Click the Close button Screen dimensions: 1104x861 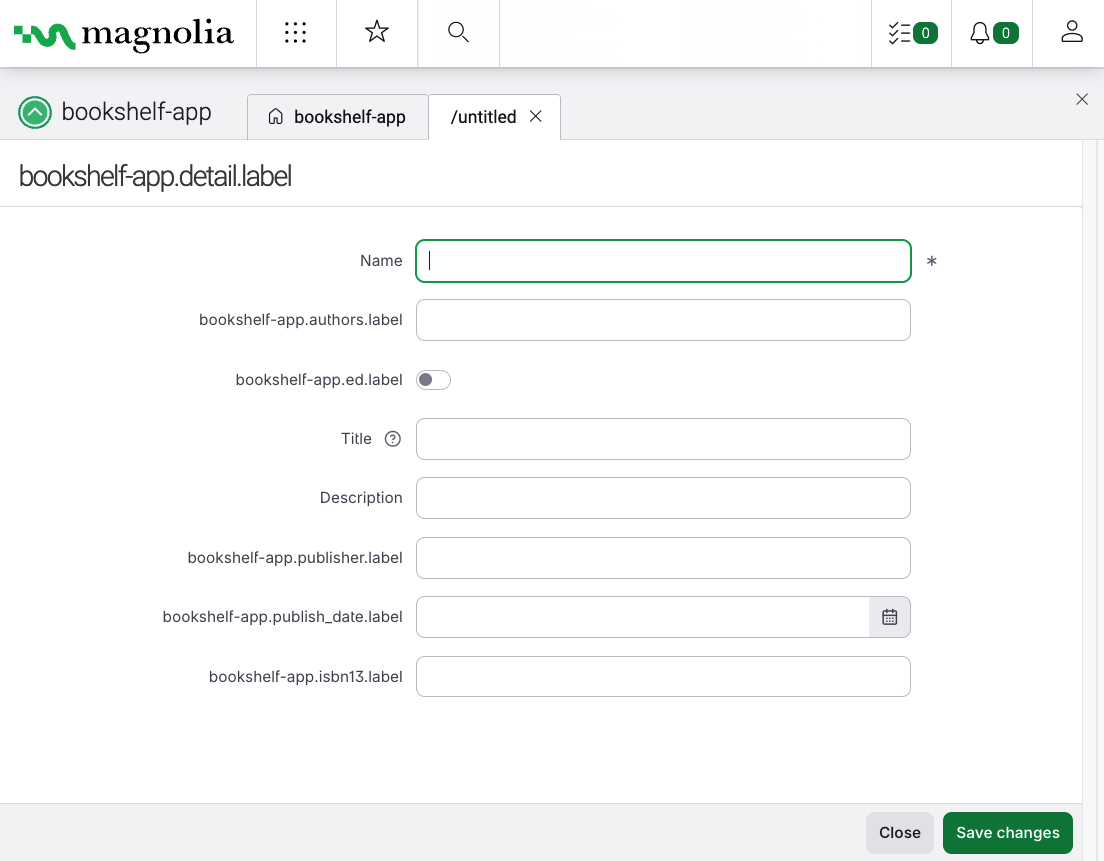pos(899,833)
